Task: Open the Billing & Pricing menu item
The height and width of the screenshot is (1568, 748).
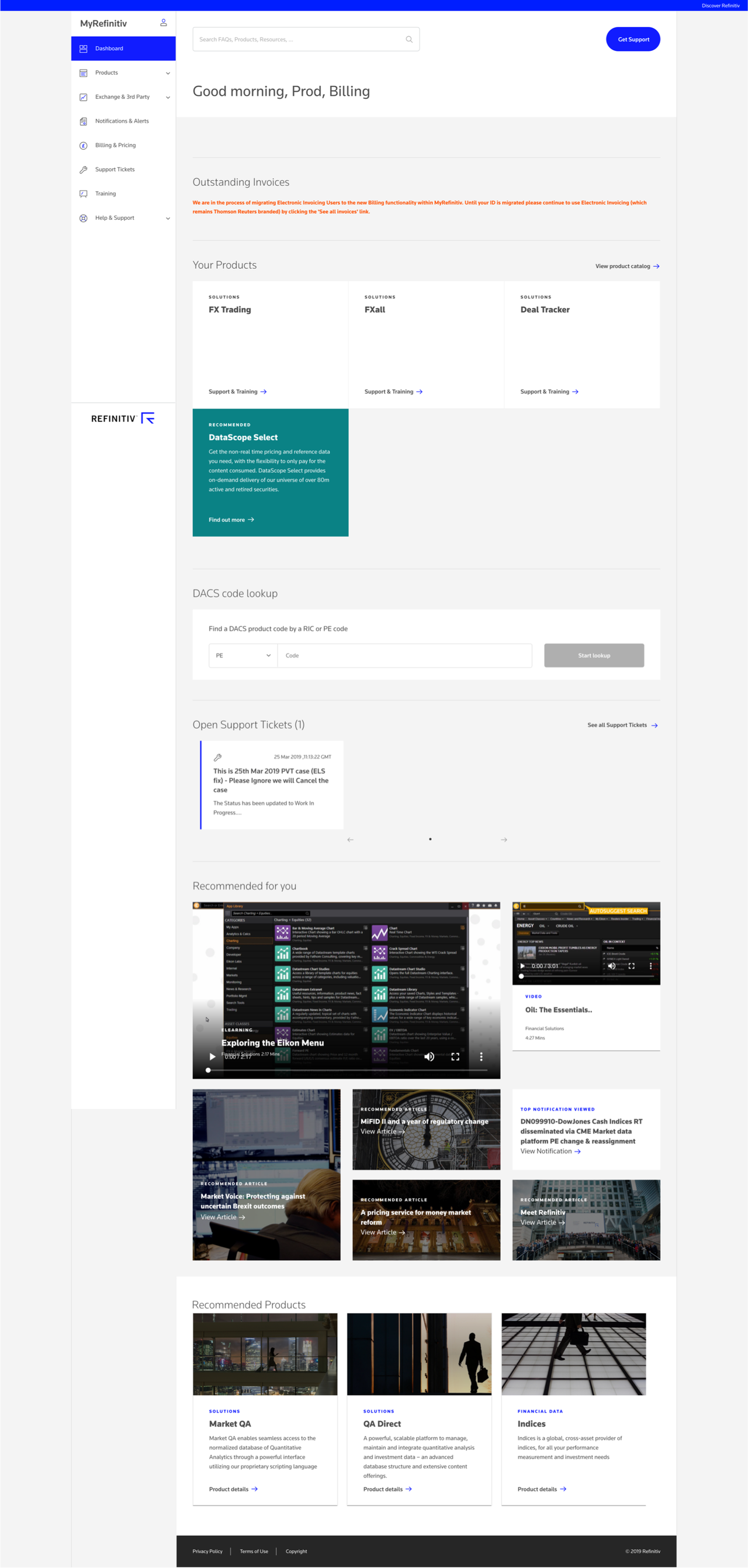Action: (123, 146)
